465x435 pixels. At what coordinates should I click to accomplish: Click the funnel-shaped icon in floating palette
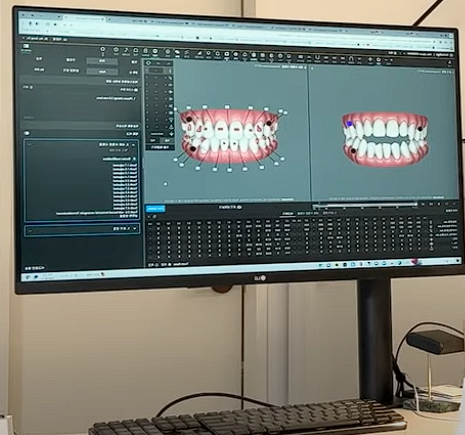(171, 120)
